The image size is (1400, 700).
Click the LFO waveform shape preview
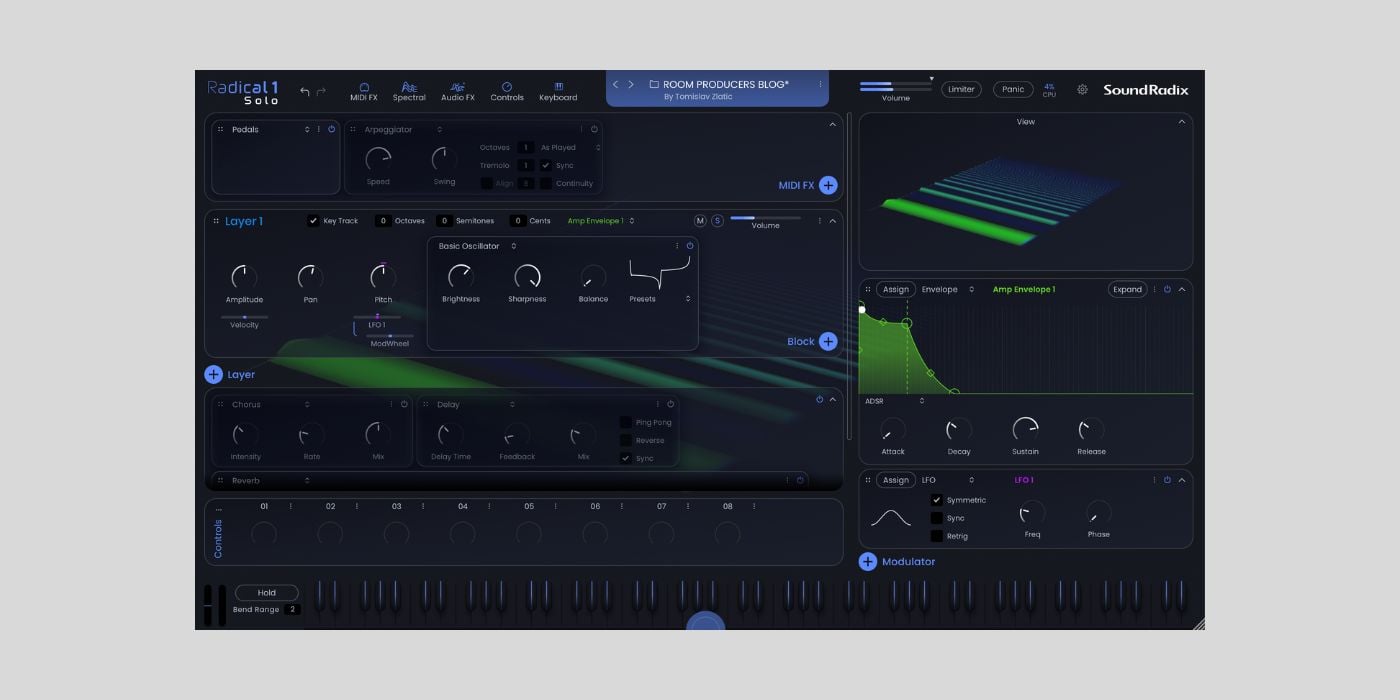(x=890, y=518)
